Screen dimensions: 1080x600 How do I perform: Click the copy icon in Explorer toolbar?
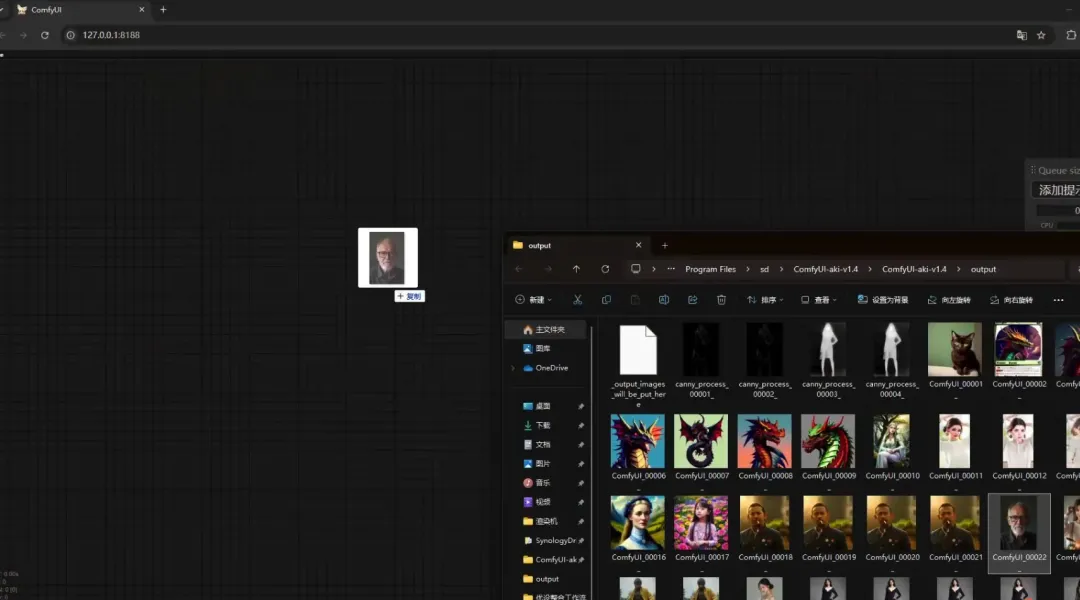(x=606, y=300)
